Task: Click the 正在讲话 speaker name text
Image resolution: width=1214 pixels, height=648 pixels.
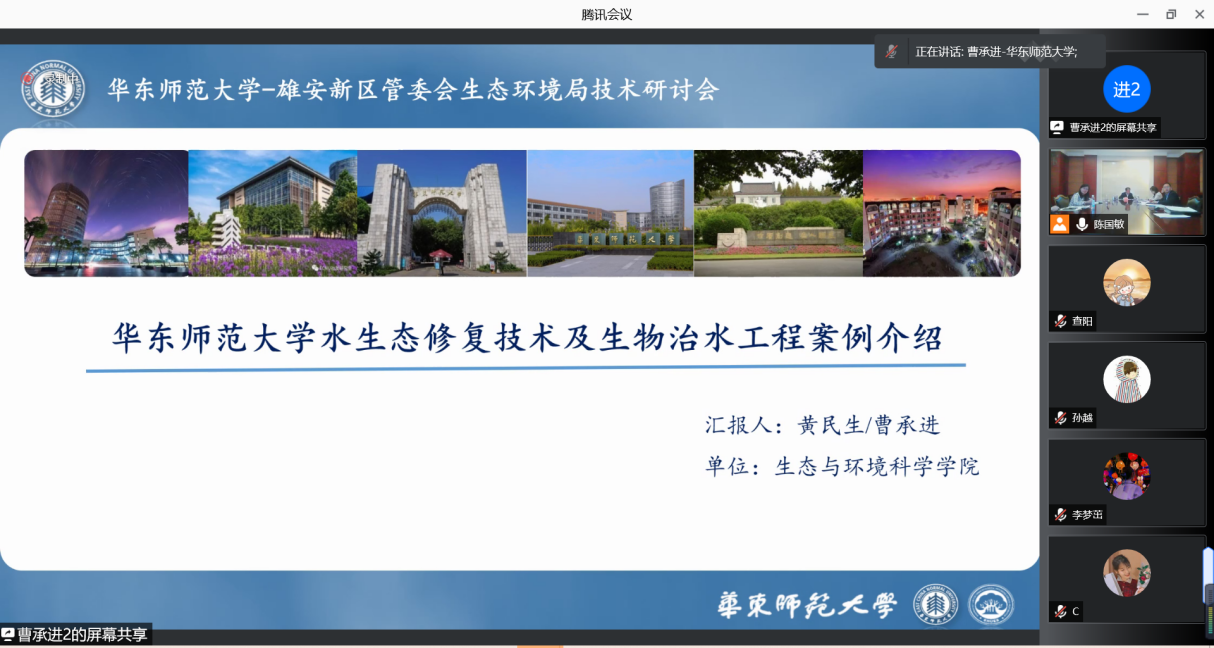Action: point(996,52)
